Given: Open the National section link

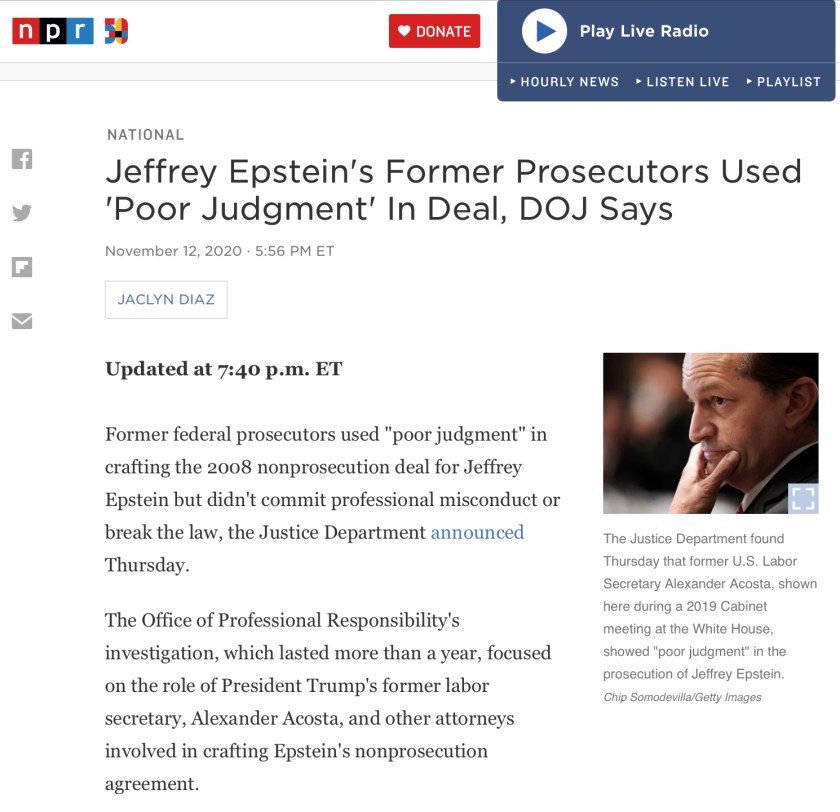Looking at the screenshot, I should tap(145, 135).
